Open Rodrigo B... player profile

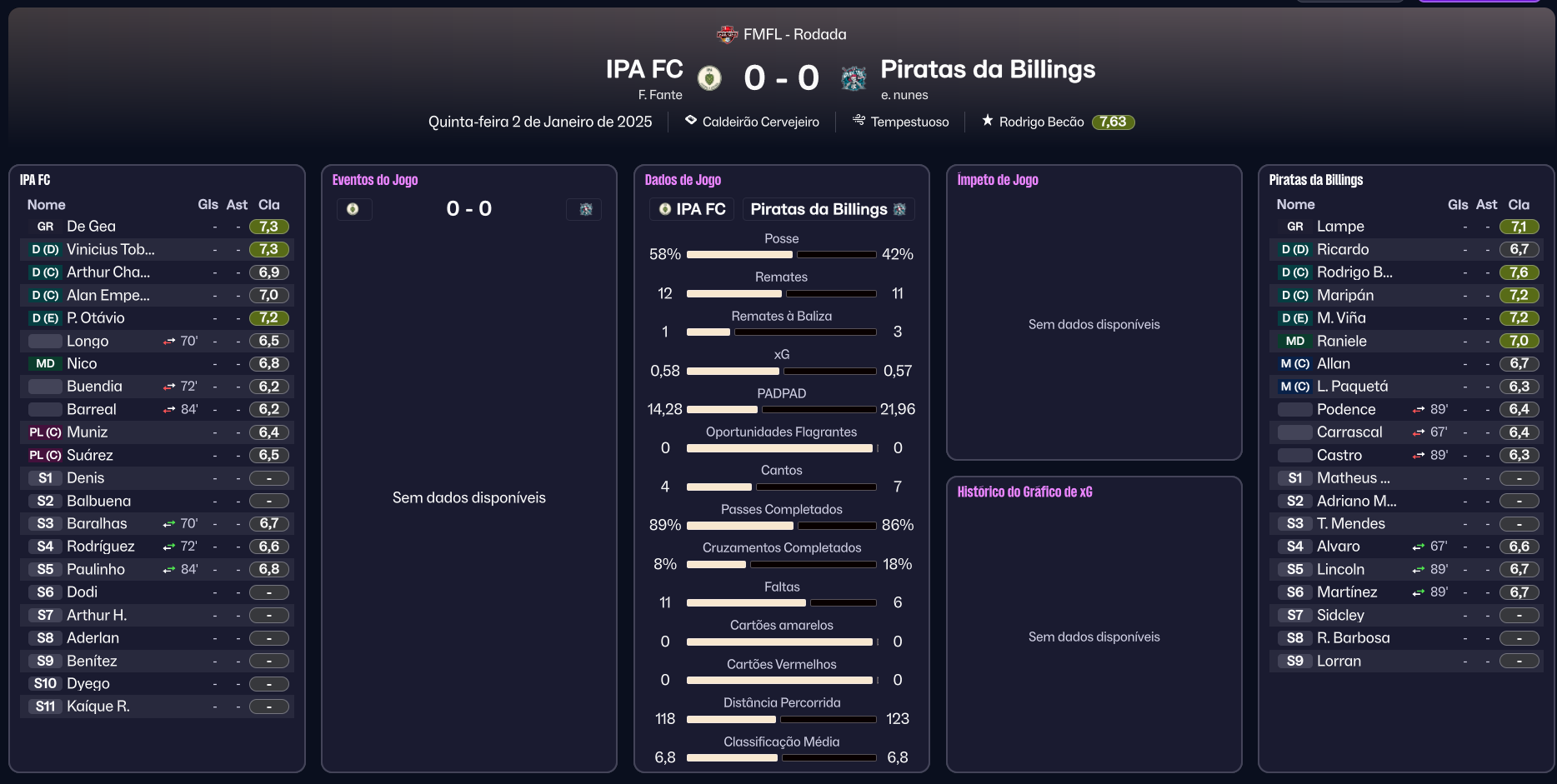pos(1354,272)
